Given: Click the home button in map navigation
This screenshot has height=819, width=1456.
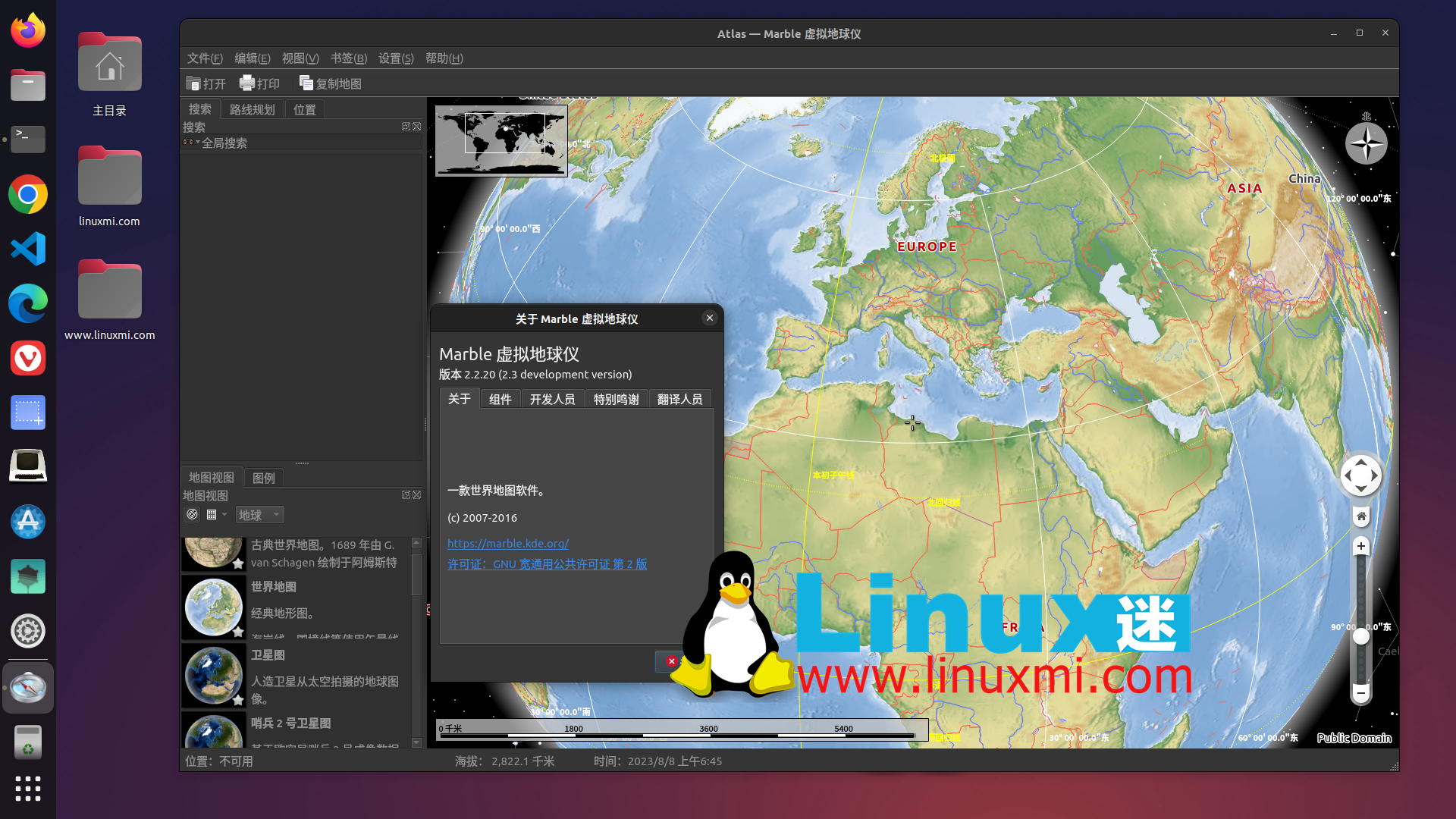Looking at the screenshot, I should (x=1361, y=516).
